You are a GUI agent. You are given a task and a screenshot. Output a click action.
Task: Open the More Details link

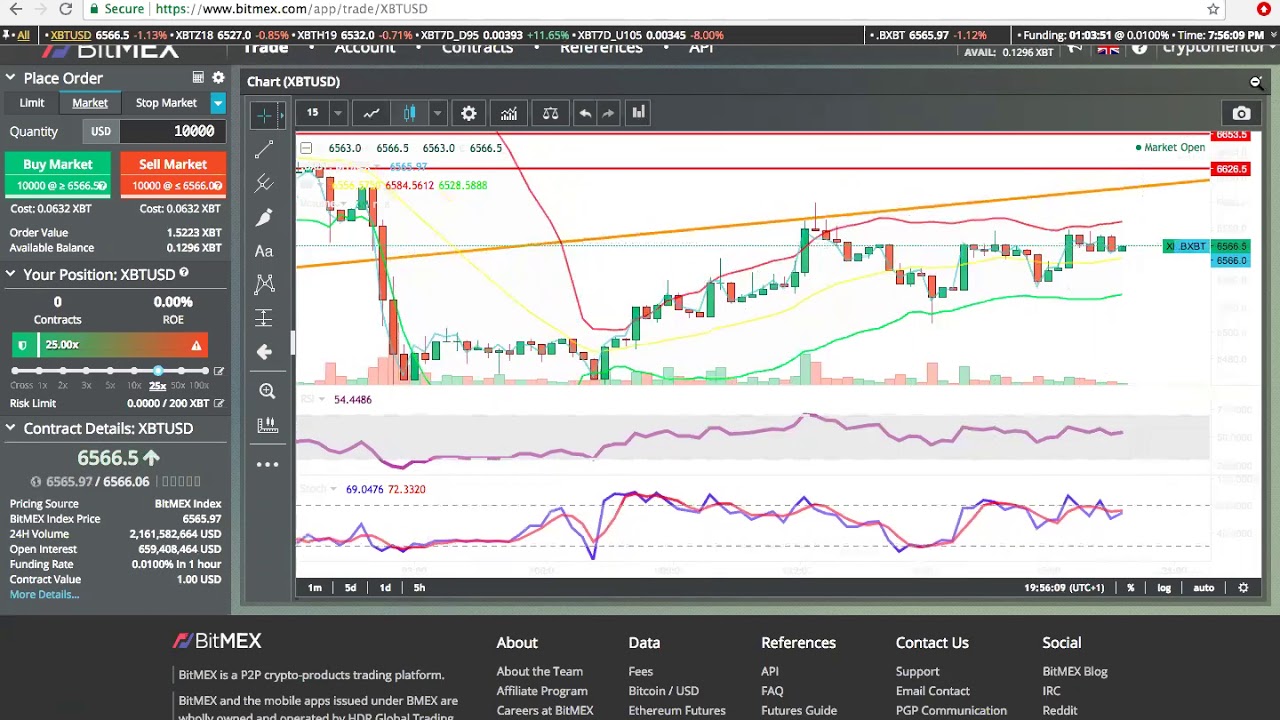(x=44, y=595)
